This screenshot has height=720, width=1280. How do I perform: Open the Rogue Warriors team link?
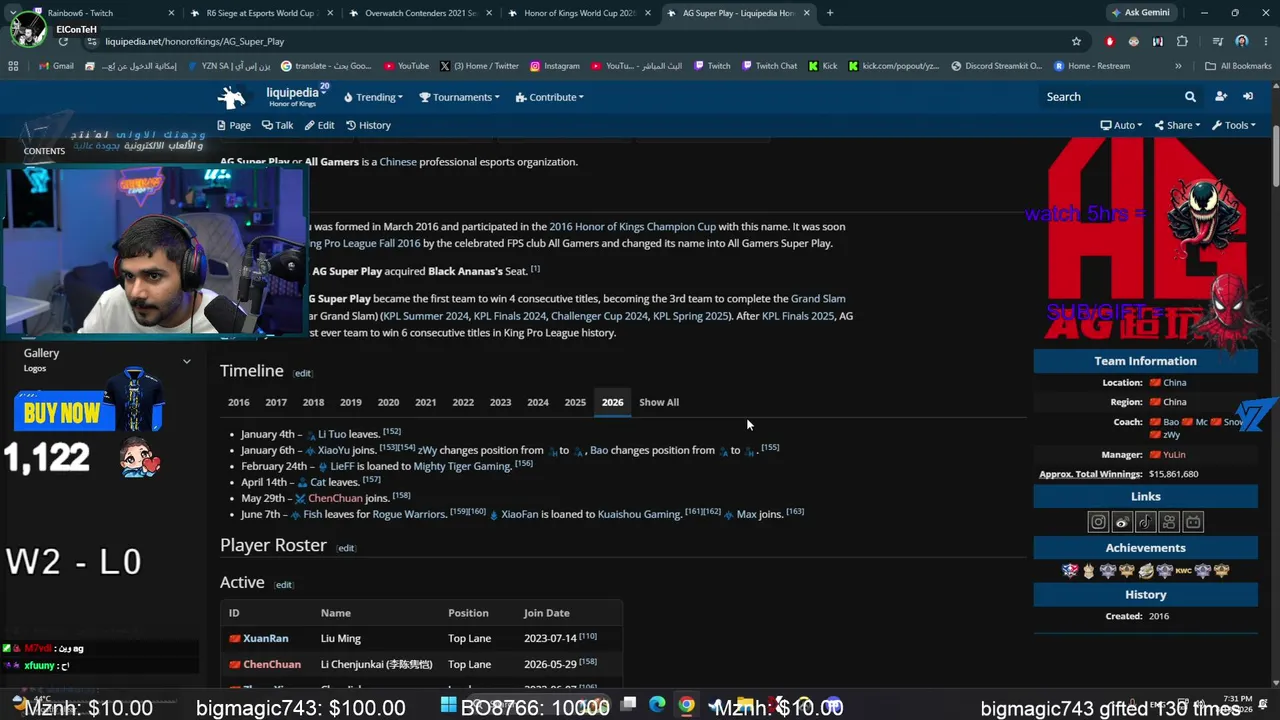tap(409, 514)
